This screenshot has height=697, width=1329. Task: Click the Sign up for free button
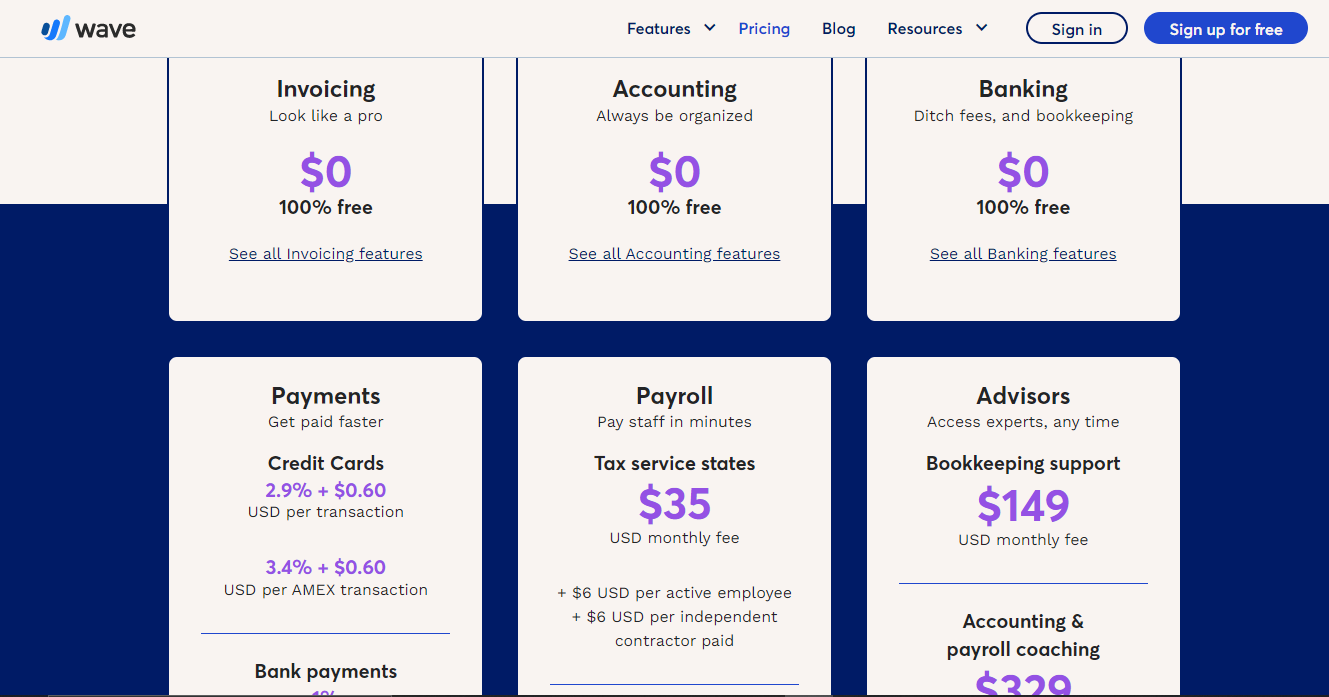1225,29
